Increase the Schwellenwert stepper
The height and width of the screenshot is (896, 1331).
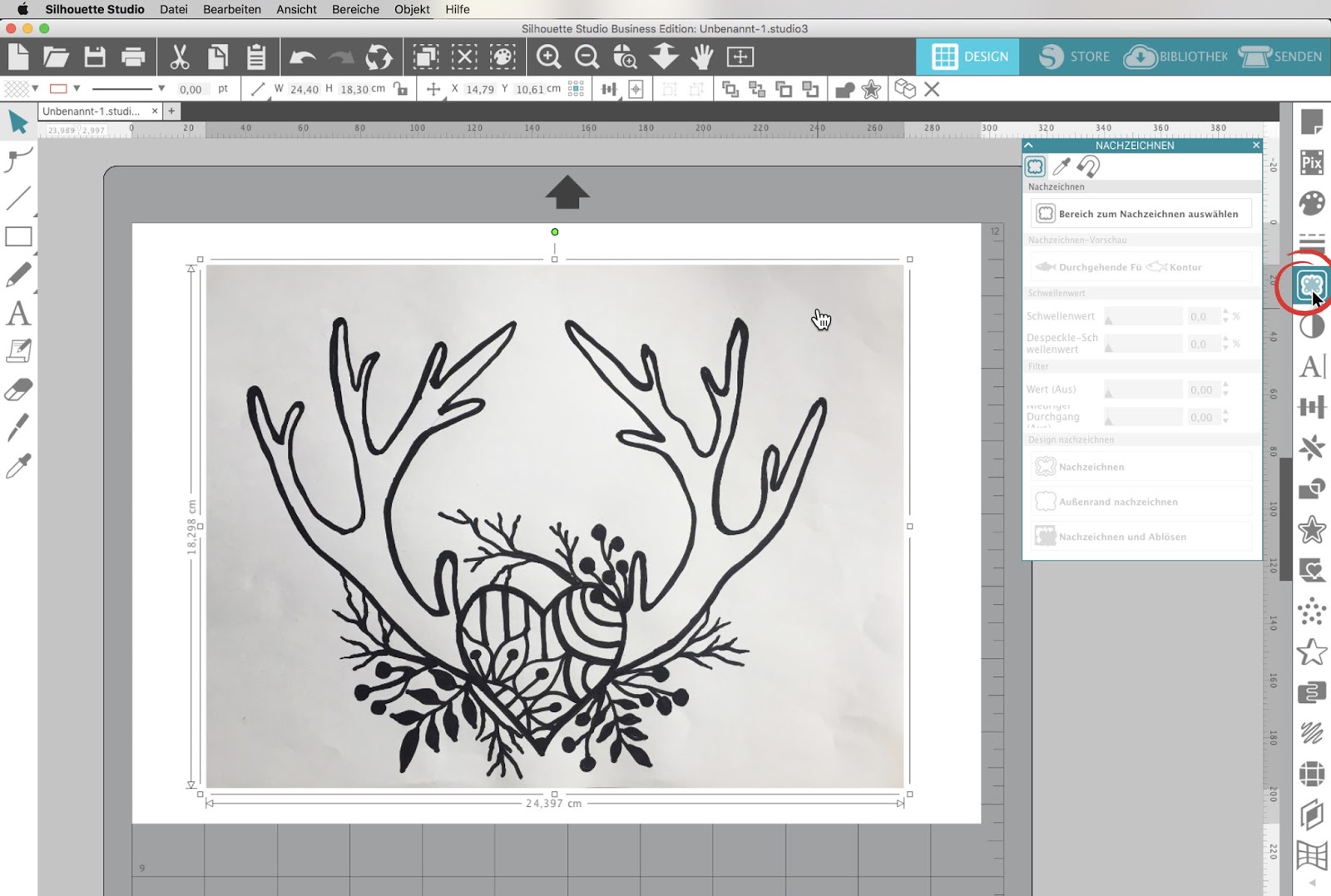point(1225,312)
